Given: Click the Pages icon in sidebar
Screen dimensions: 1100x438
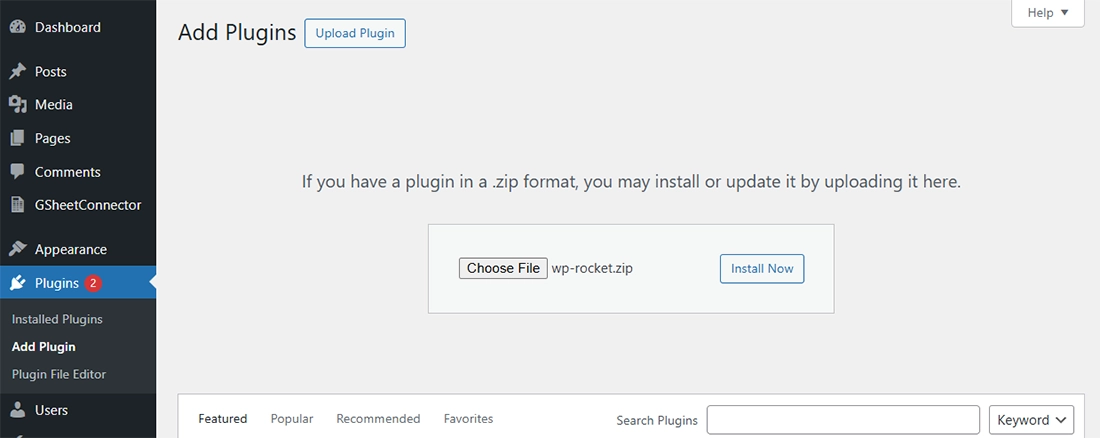Looking at the screenshot, I should click(18, 138).
